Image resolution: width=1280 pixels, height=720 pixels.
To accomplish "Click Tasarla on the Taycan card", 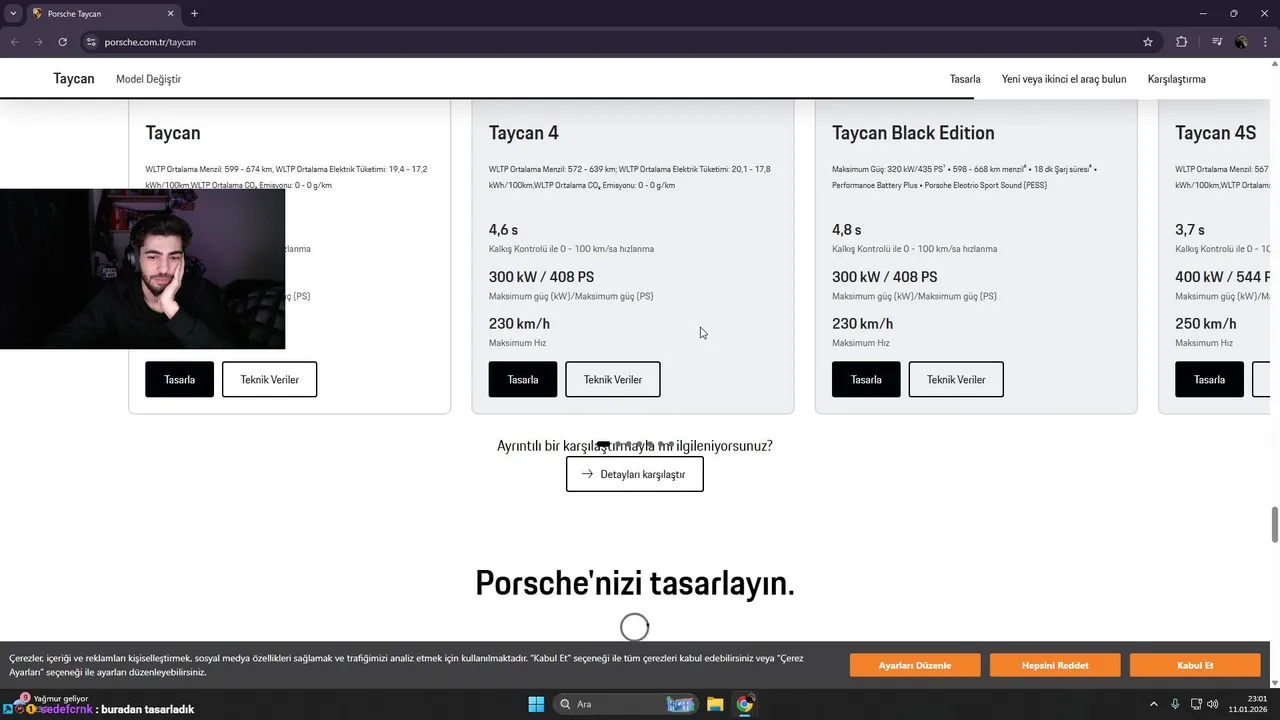I will 179,379.
